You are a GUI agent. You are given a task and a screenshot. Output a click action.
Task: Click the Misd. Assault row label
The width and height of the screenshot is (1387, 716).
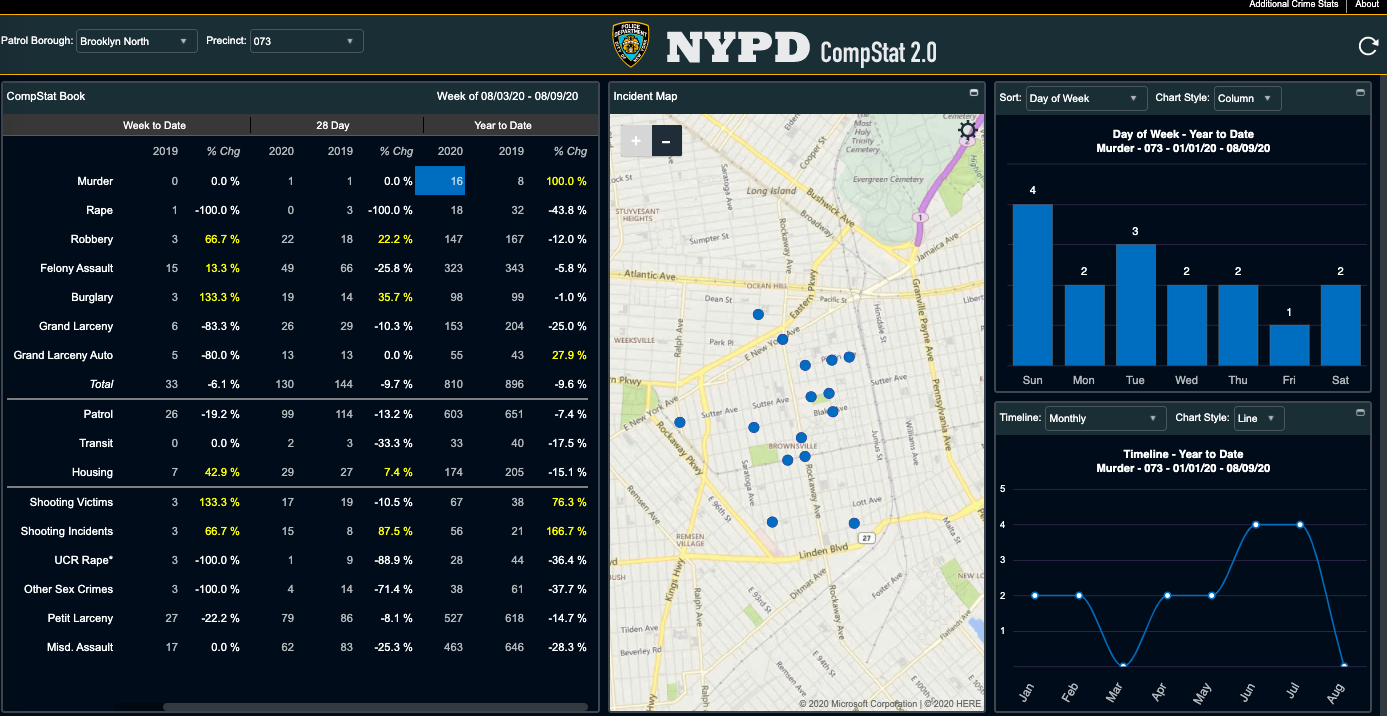80,647
